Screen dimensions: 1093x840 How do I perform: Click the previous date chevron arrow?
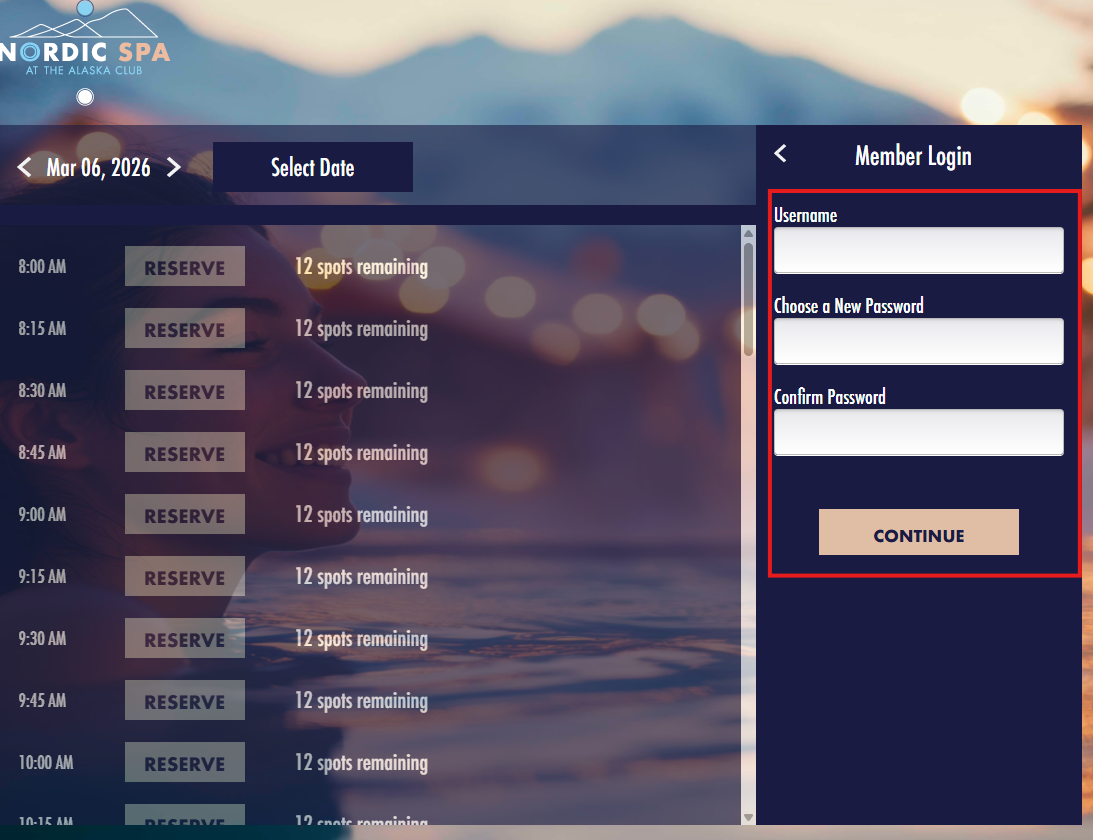24,167
